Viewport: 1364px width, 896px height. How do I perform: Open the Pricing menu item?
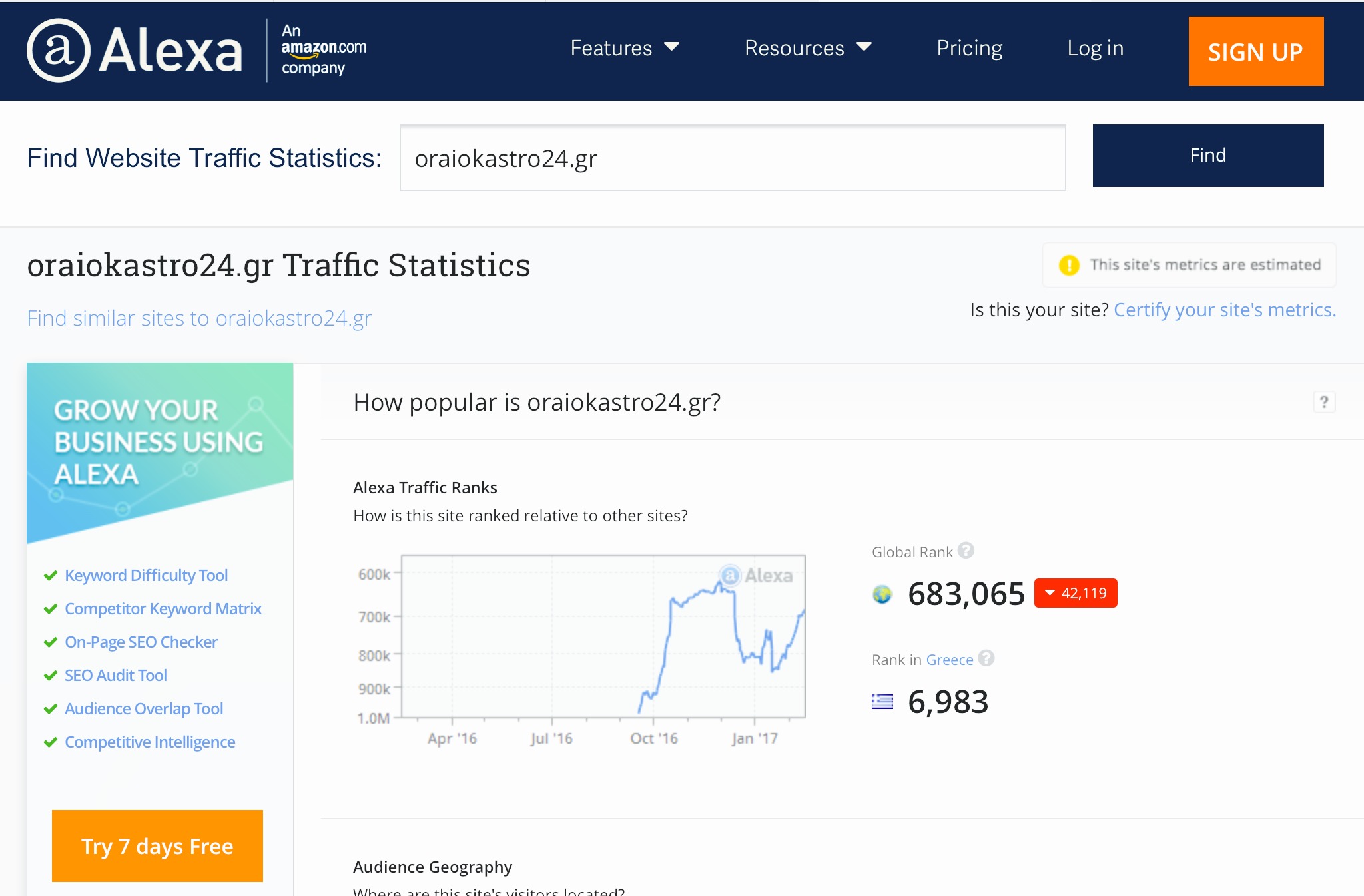(x=970, y=48)
